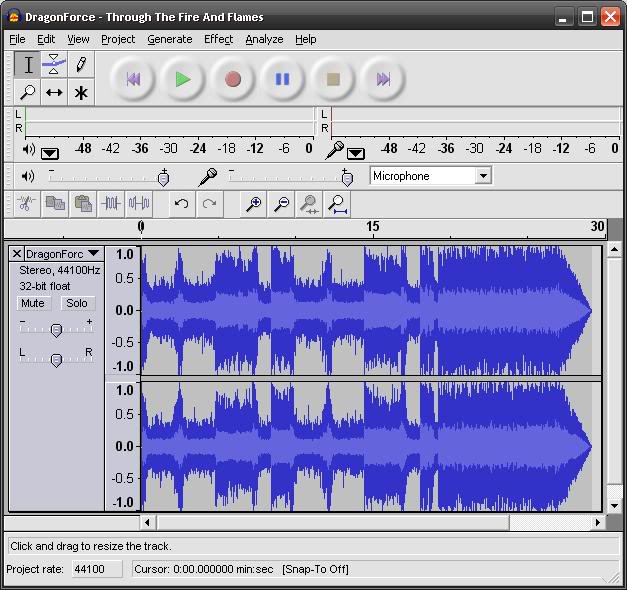Click the track gain slider handle
627x590 pixels.
click(56, 330)
